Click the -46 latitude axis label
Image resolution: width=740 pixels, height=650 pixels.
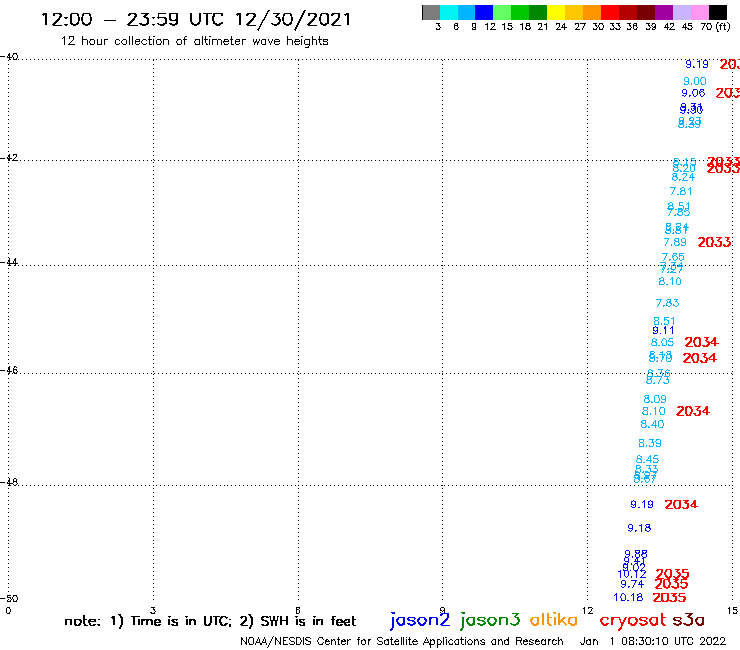(9, 370)
